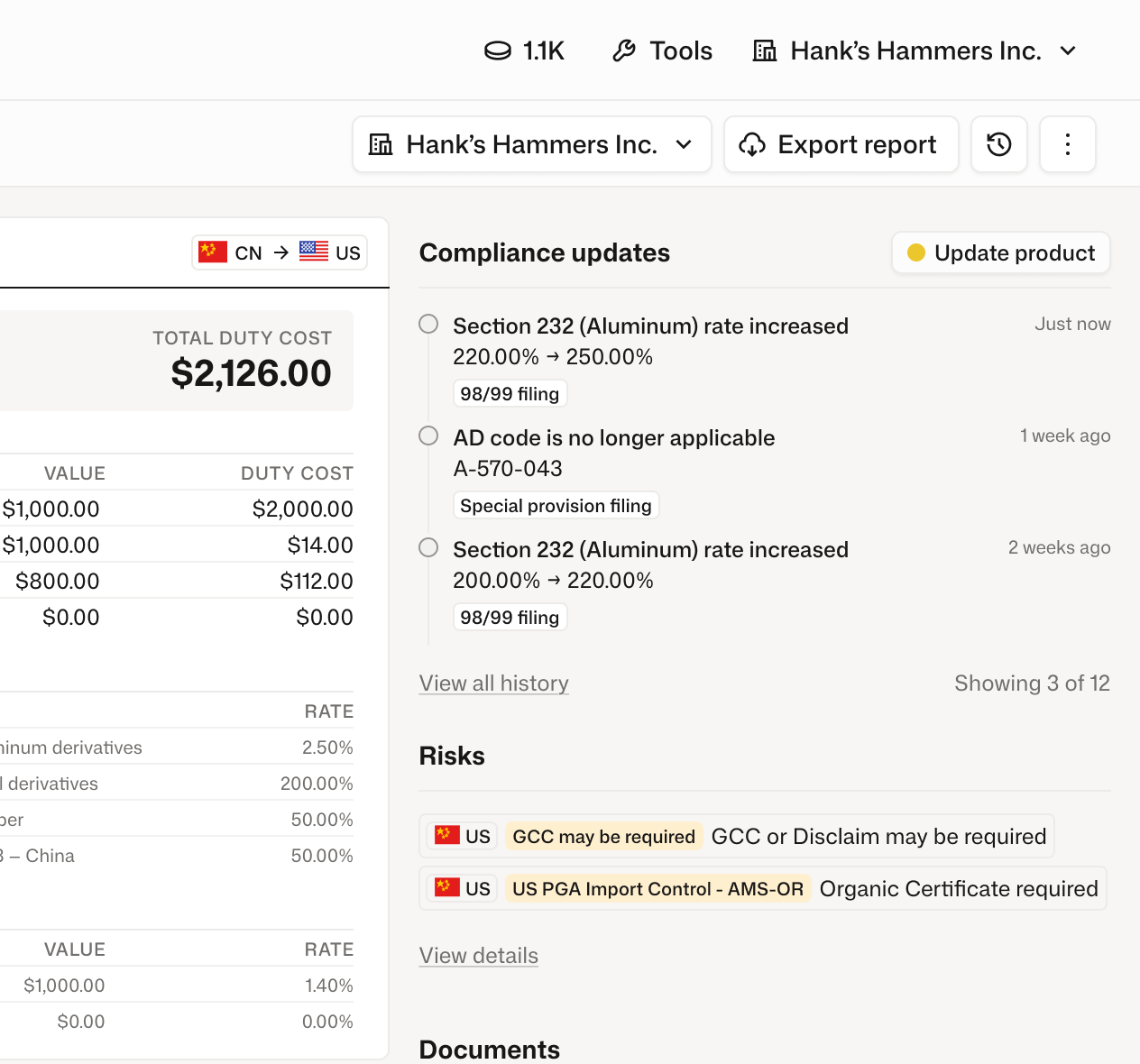Open the history clock icon button
This screenshot has height=1064, width=1140.
999,144
